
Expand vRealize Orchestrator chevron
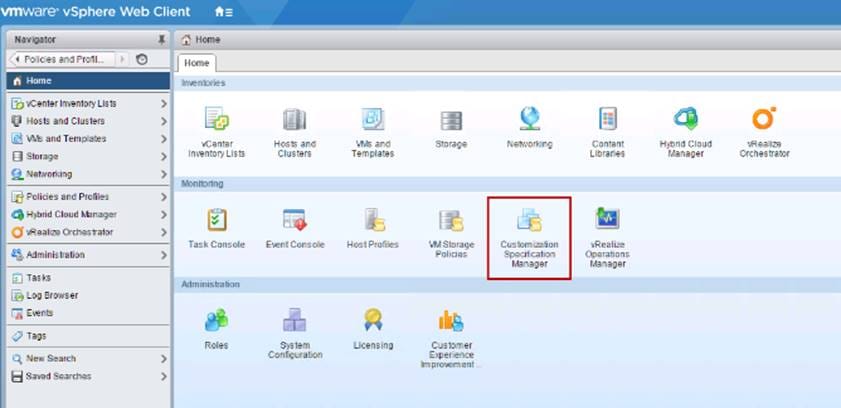click(164, 232)
